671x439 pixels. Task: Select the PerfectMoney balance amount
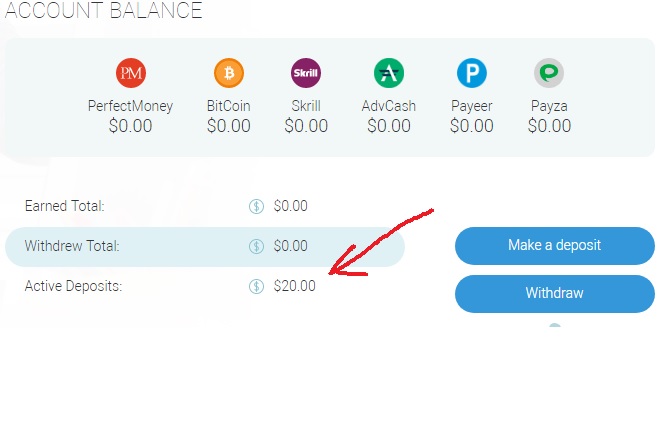pos(130,126)
